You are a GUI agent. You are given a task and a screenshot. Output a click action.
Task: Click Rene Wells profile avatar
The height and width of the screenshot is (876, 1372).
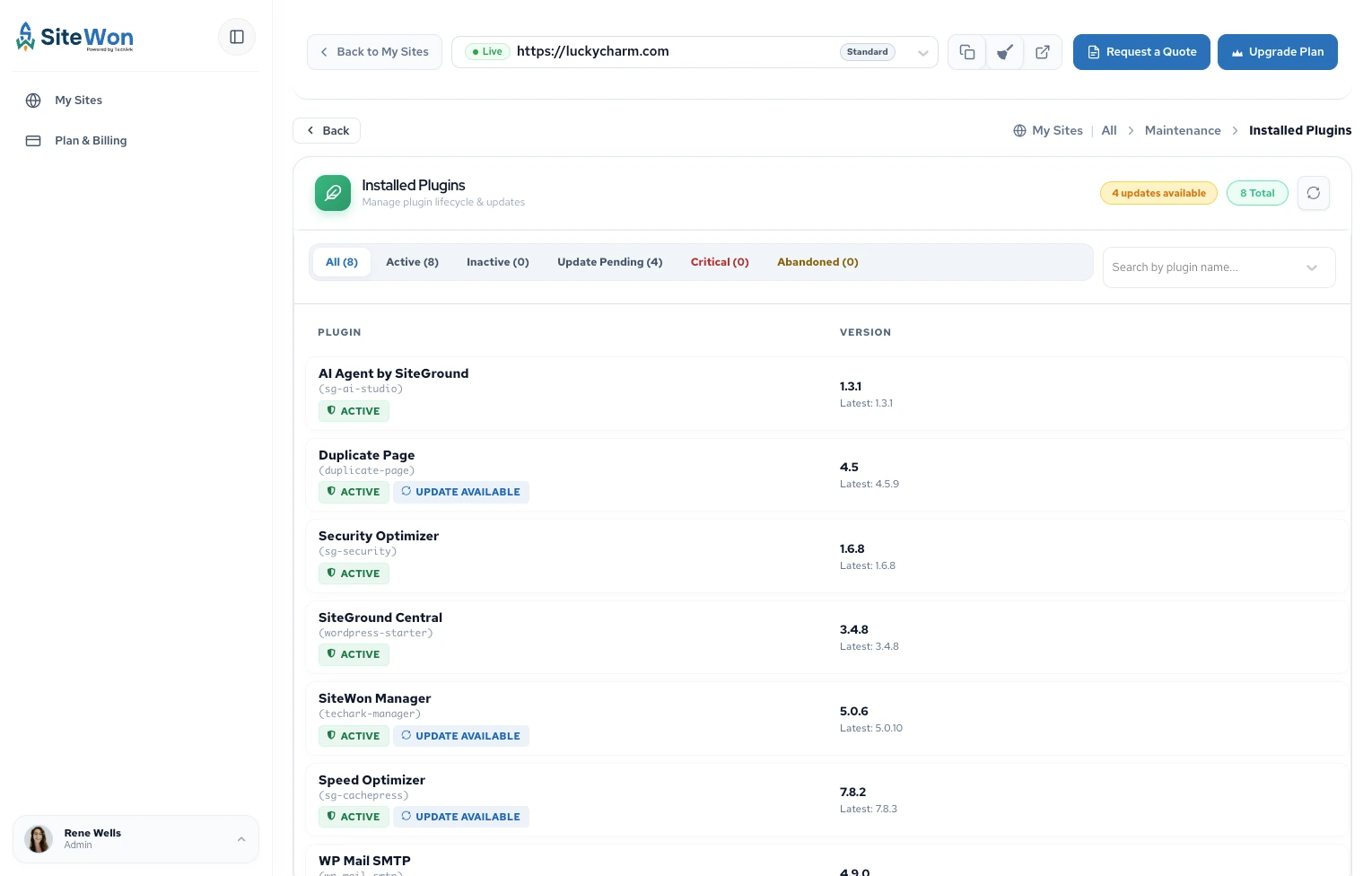point(39,839)
